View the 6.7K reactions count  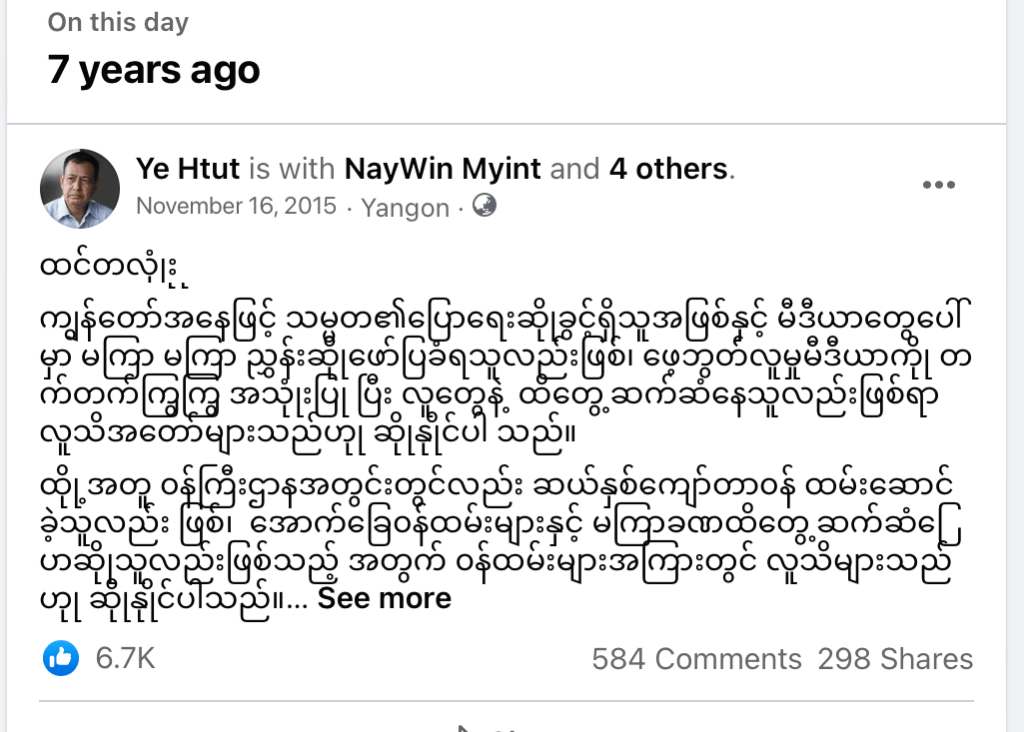click(125, 659)
